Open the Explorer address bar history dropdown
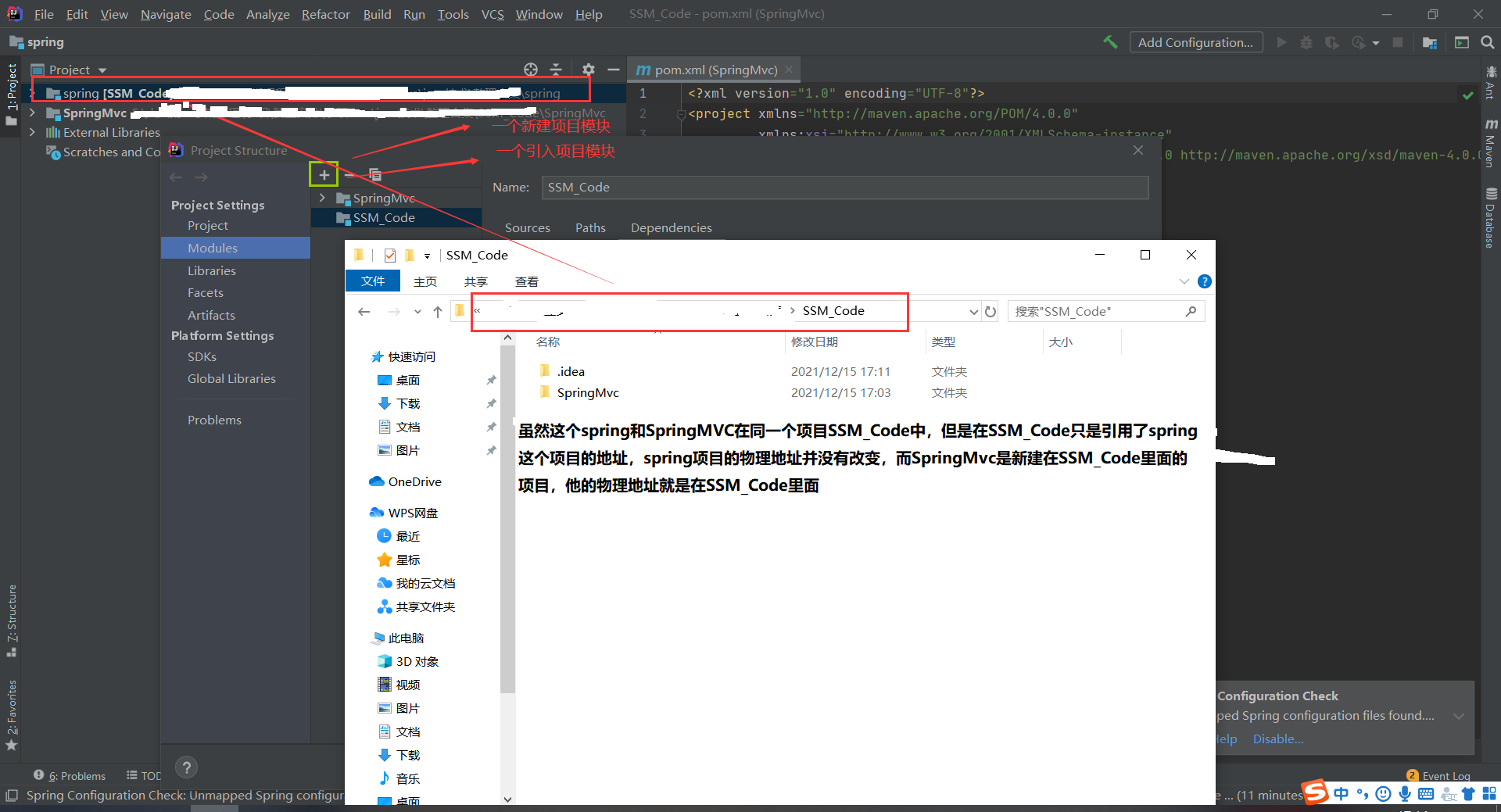Image resolution: width=1501 pixels, height=812 pixels. [x=973, y=312]
